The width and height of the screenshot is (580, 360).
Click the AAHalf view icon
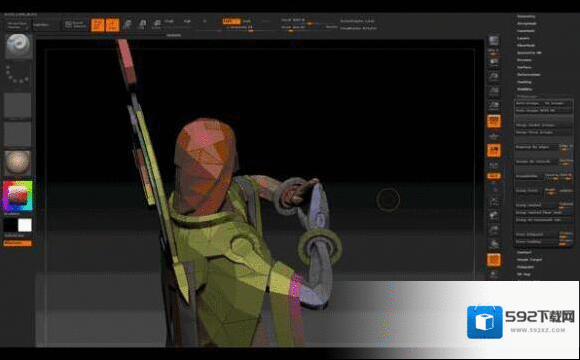pyautogui.click(x=494, y=106)
